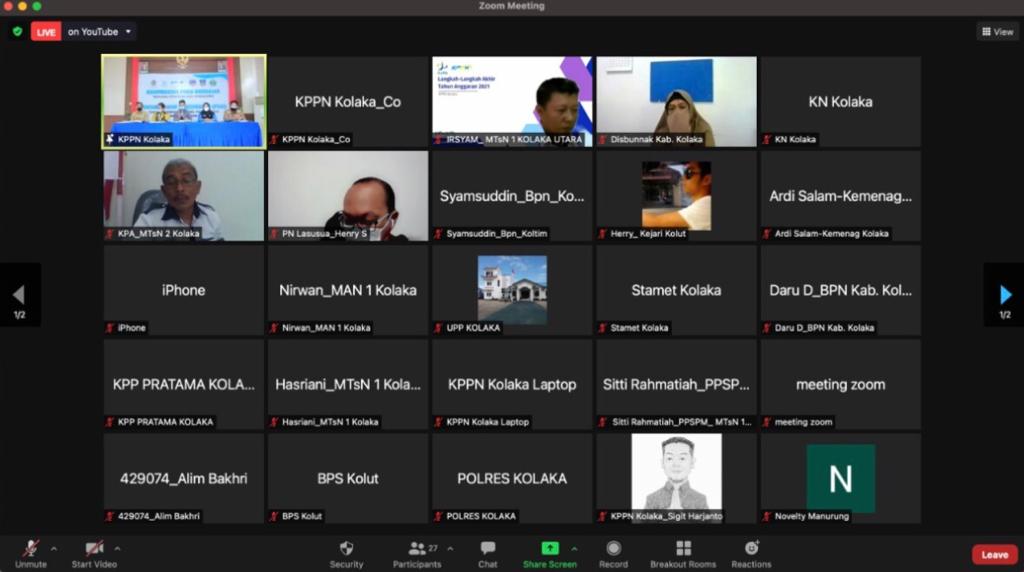Open the Participants panel
This screenshot has width=1024, height=572.
pos(417,549)
